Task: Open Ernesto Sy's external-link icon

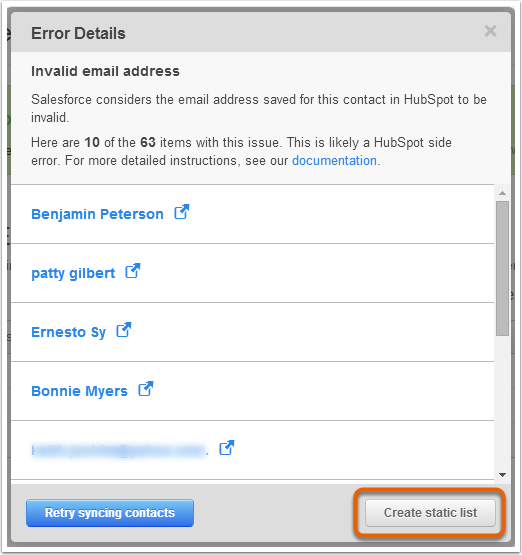Action: [124, 330]
